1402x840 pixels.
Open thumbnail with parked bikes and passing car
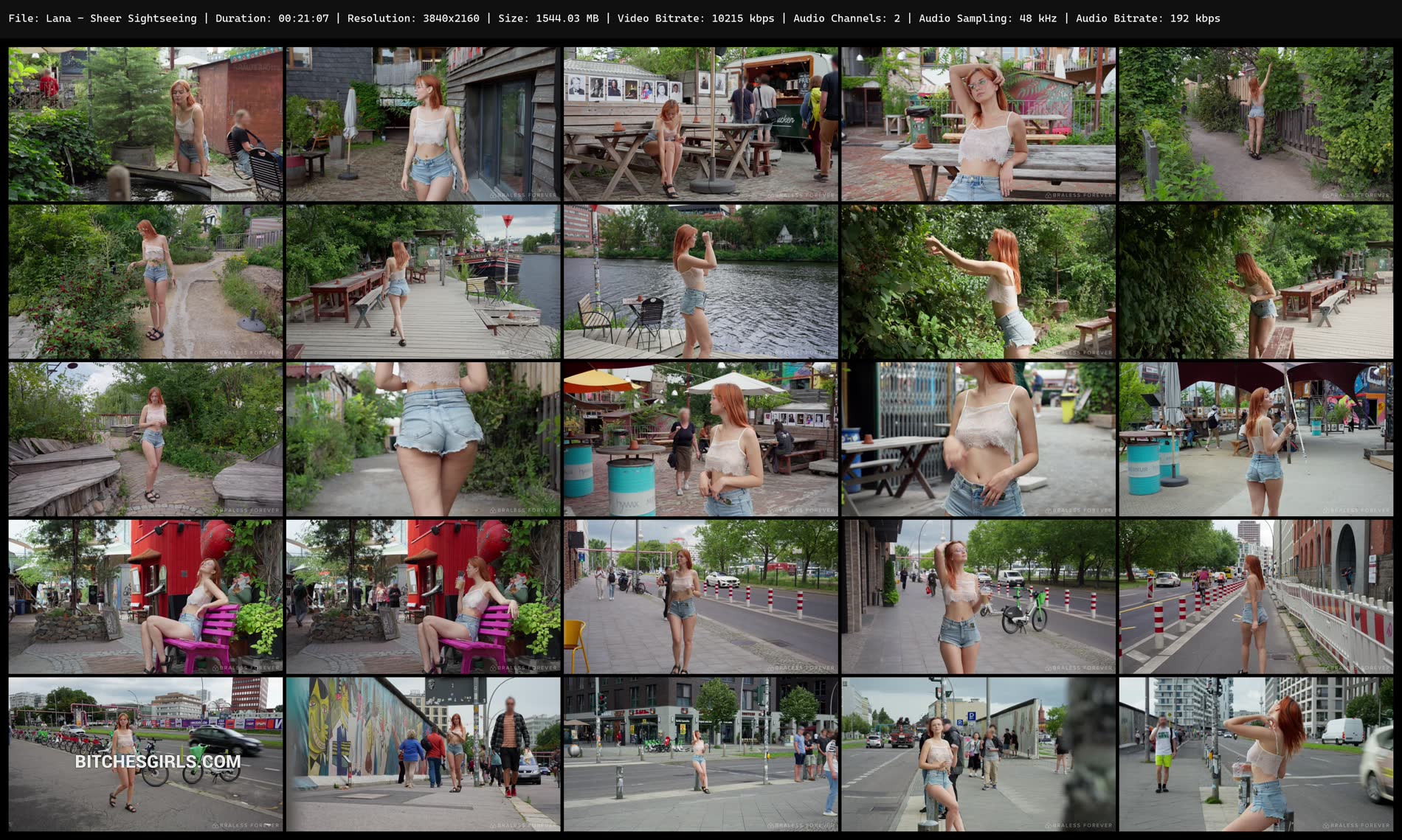(145, 754)
